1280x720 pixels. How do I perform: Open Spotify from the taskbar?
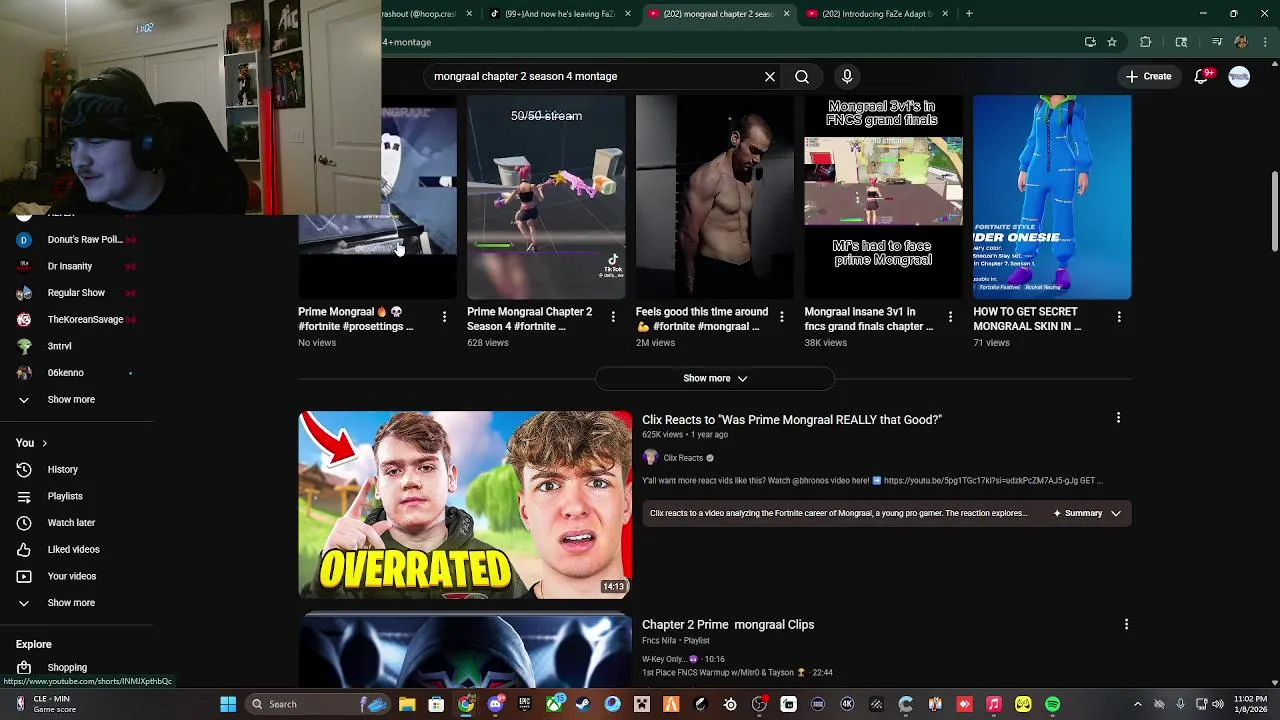(x=1052, y=704)
